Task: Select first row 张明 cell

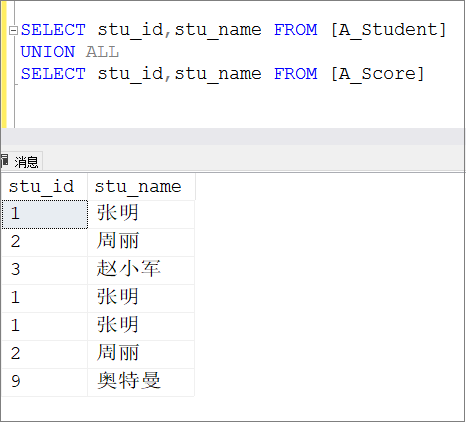Action: click(x=141, y=214)
